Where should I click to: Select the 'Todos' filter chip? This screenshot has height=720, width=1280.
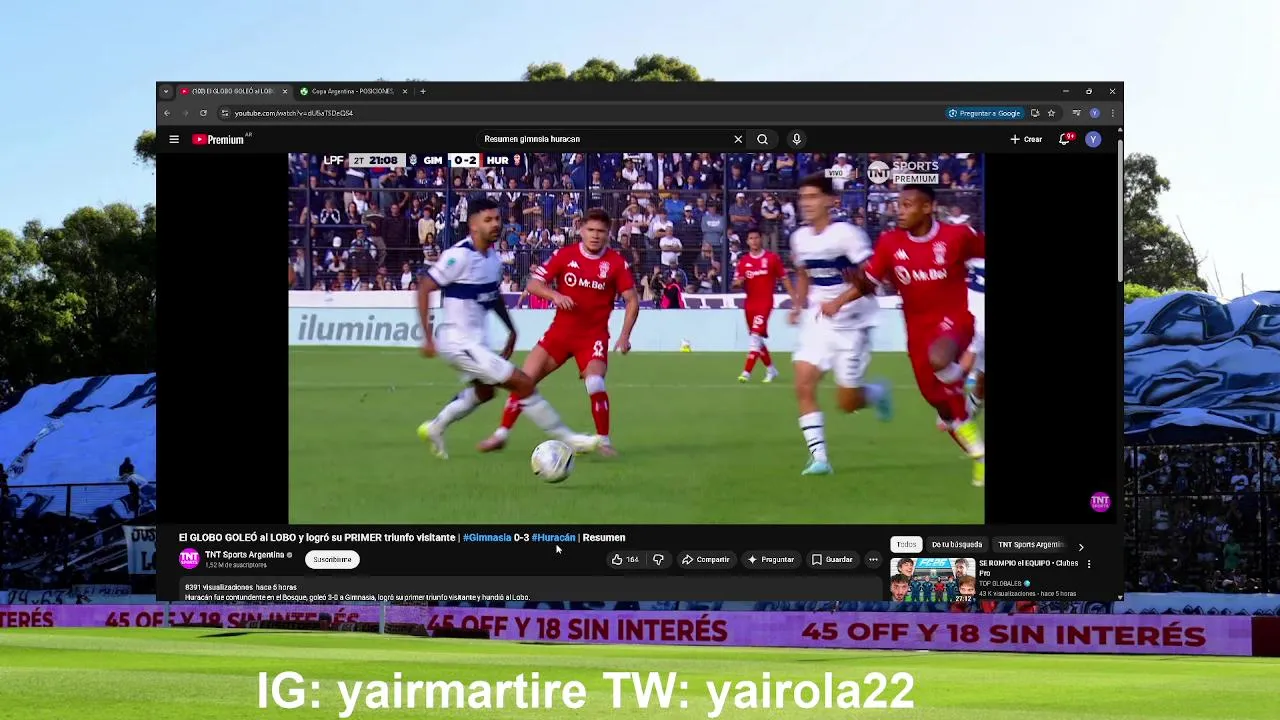coord(906,545)
